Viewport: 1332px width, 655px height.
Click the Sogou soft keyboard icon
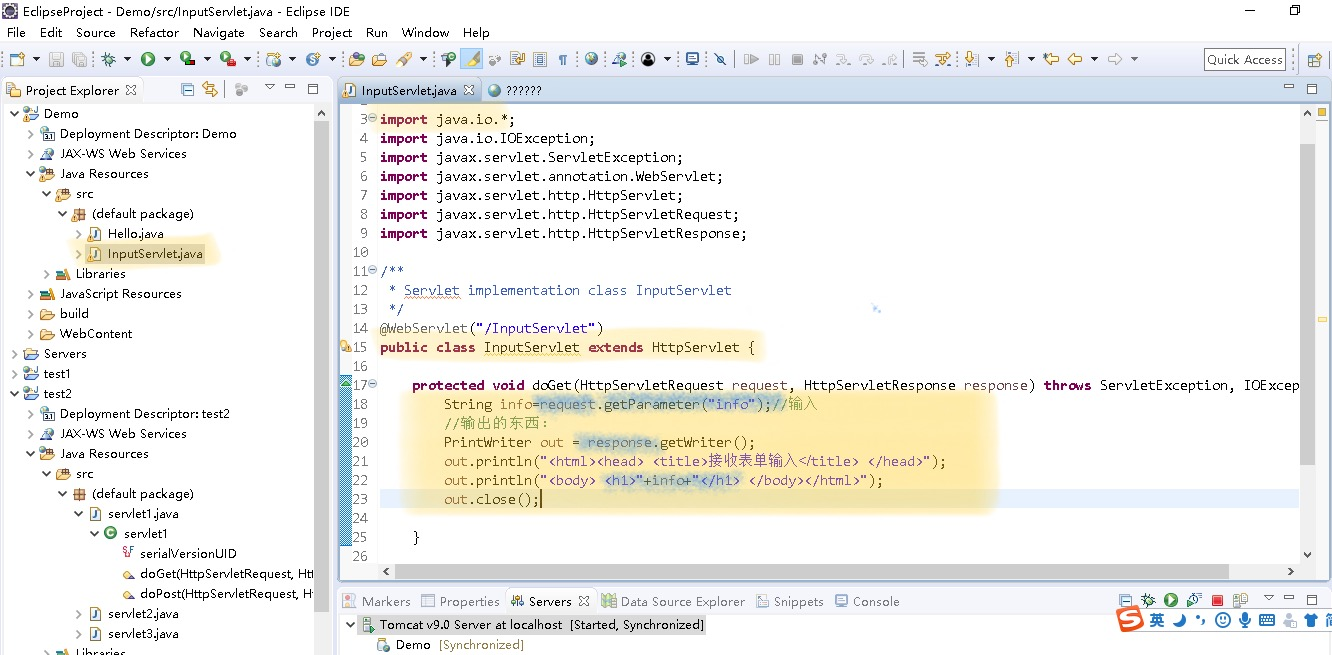click(x=1267, y=620)
